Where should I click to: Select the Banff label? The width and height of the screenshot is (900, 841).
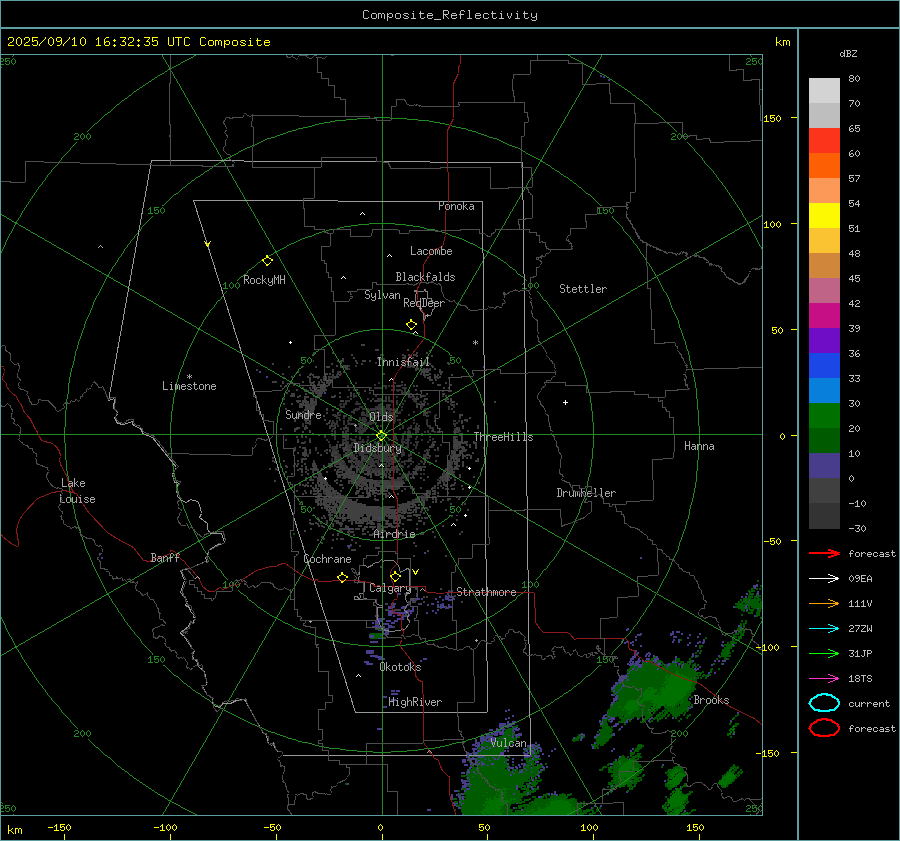tap(165, 557)
